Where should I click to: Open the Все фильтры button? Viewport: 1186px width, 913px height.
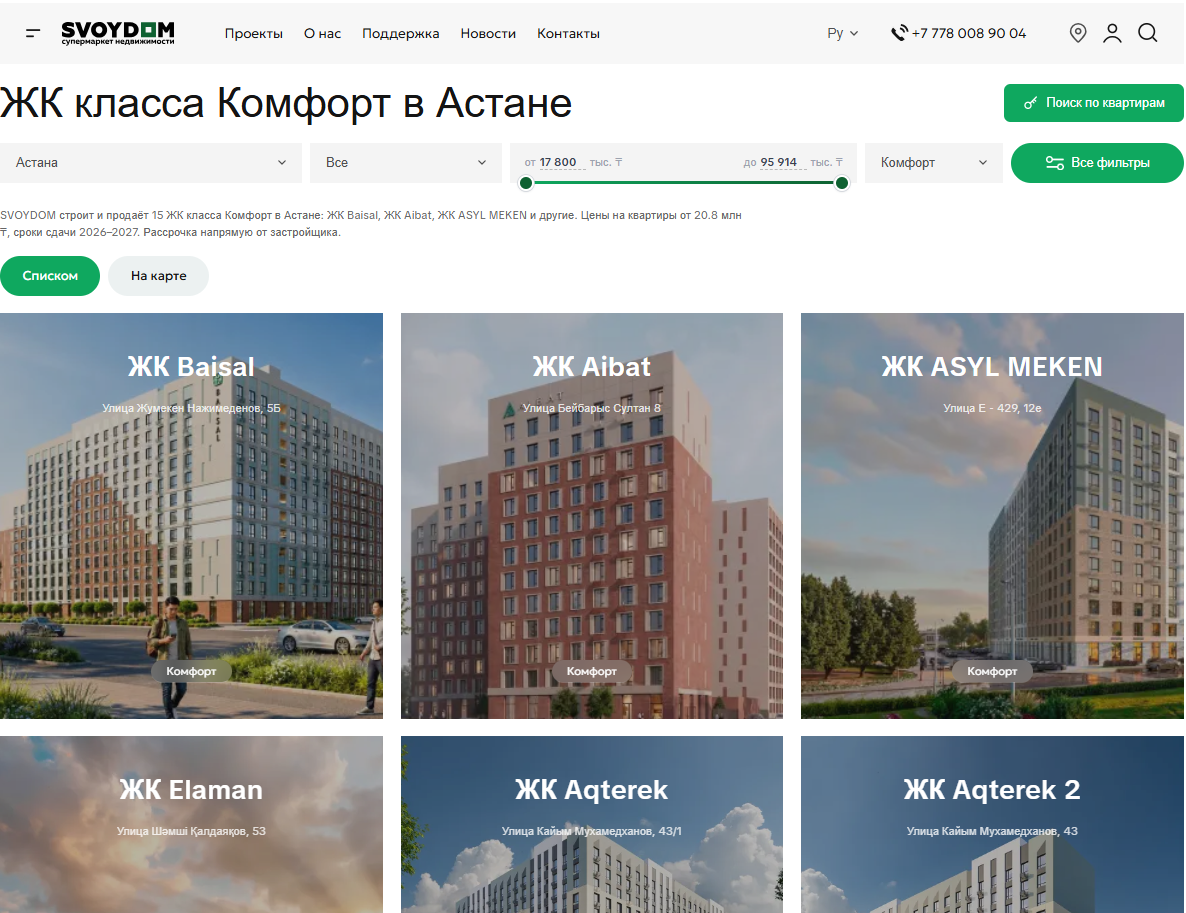pyautogui.click(x=1097, y=163)
